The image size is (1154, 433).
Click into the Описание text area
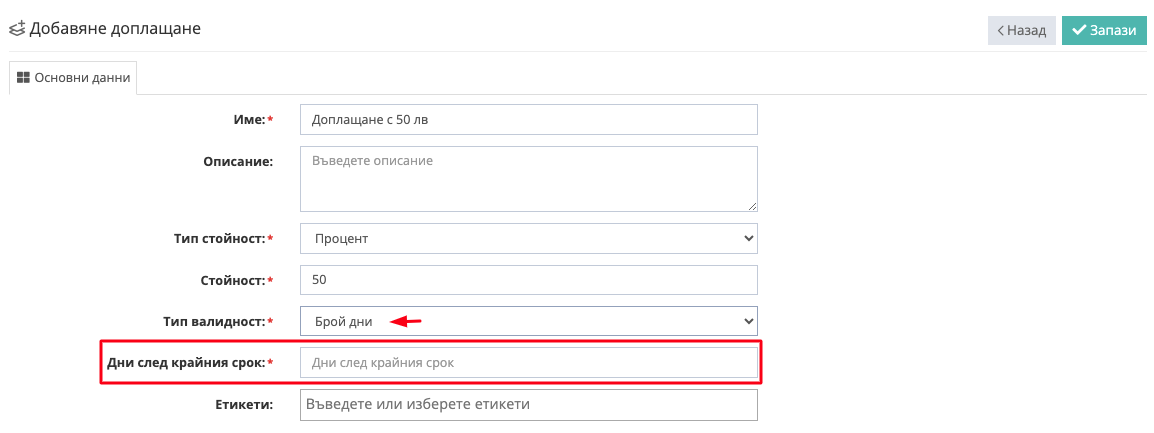pyautogui.click(x=528, y=179)
